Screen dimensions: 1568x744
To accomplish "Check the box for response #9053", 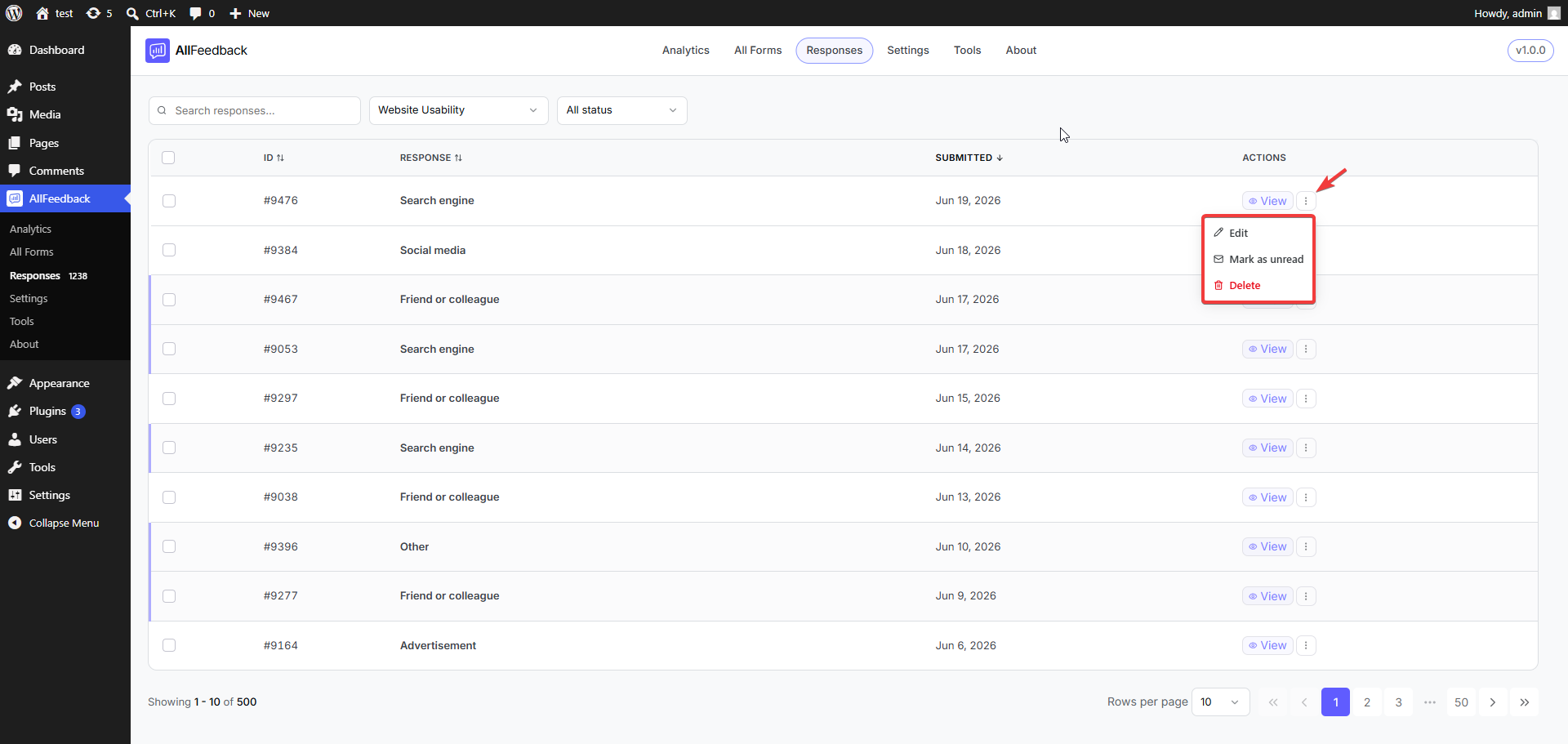I will (x=169, y=349).
